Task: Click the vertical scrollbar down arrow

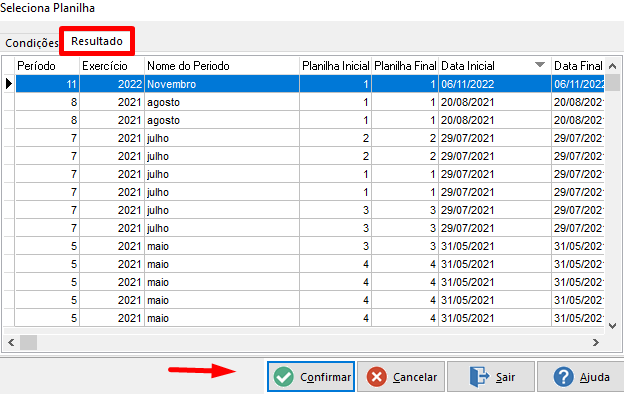Action: point(613,326)
